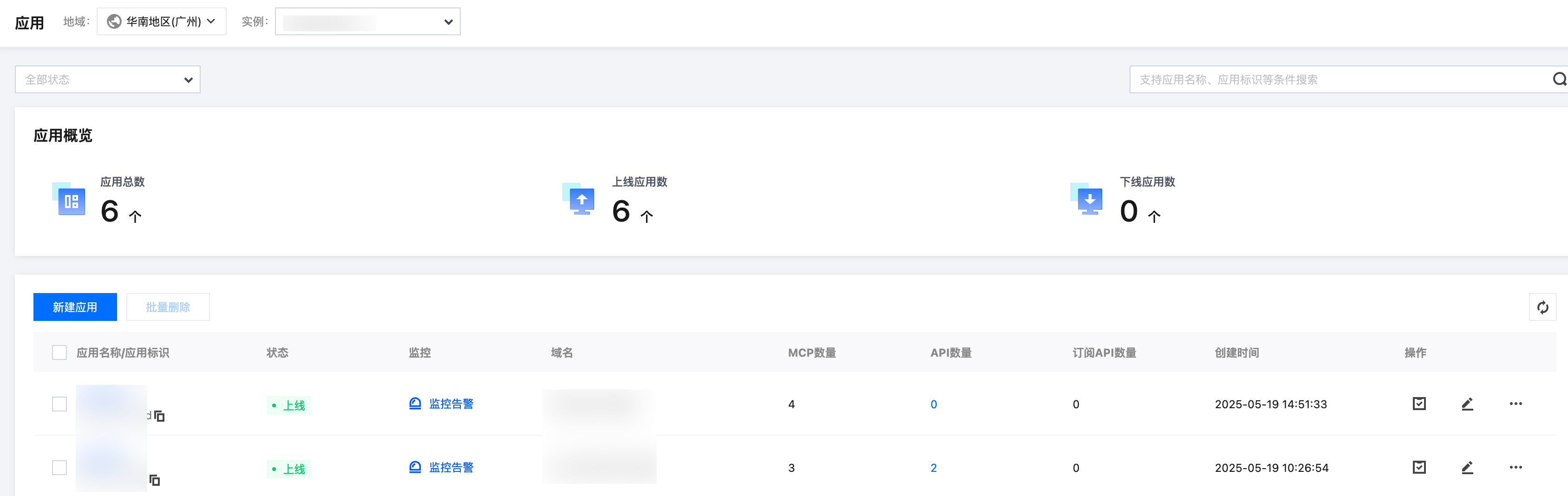Toggle the select-all checkbox in table header

[59, 353]
